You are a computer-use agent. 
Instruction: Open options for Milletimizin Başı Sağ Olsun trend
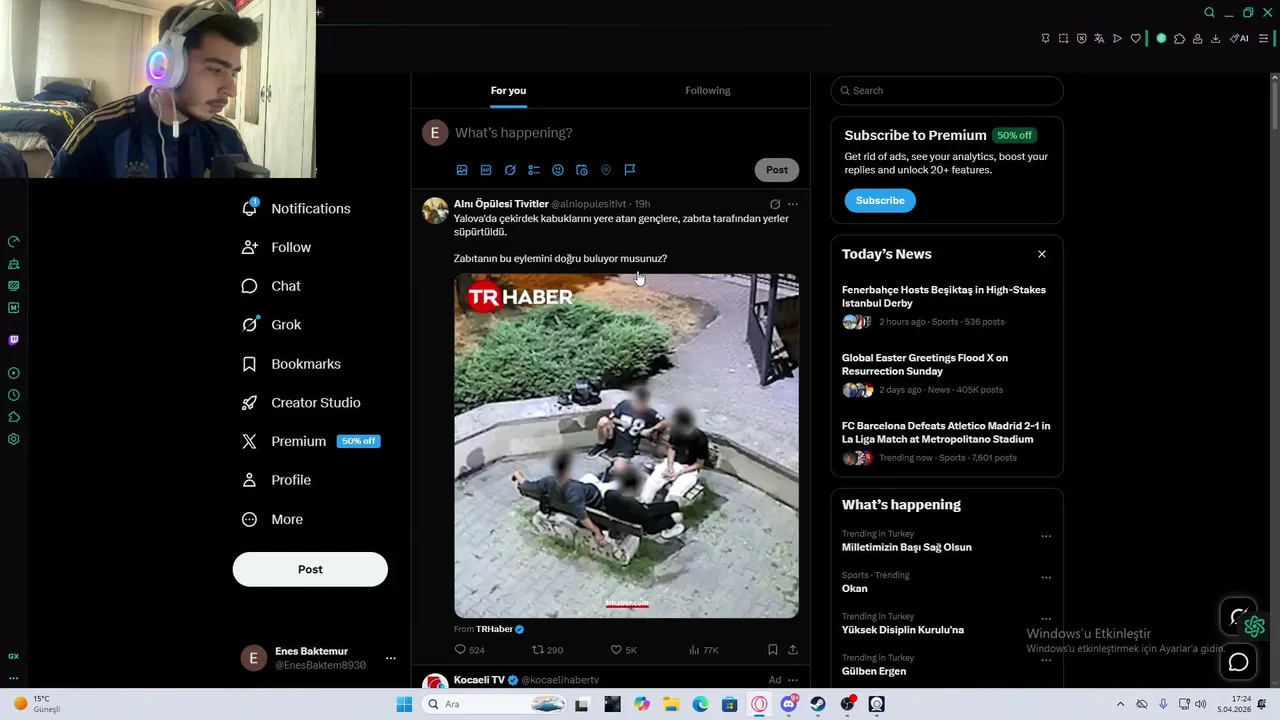1046,537
